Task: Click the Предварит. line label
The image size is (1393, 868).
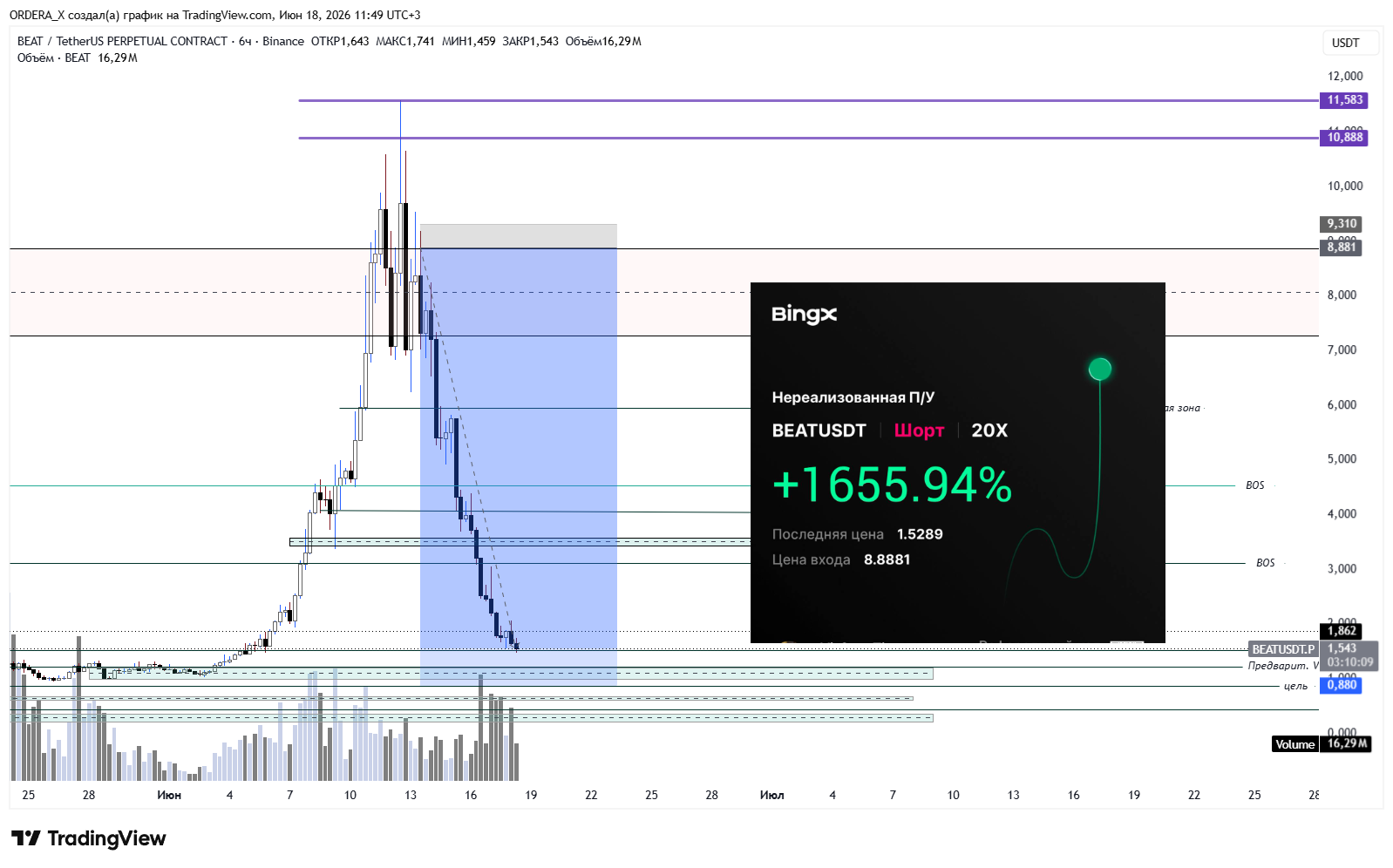Action: click(1278, 666)
